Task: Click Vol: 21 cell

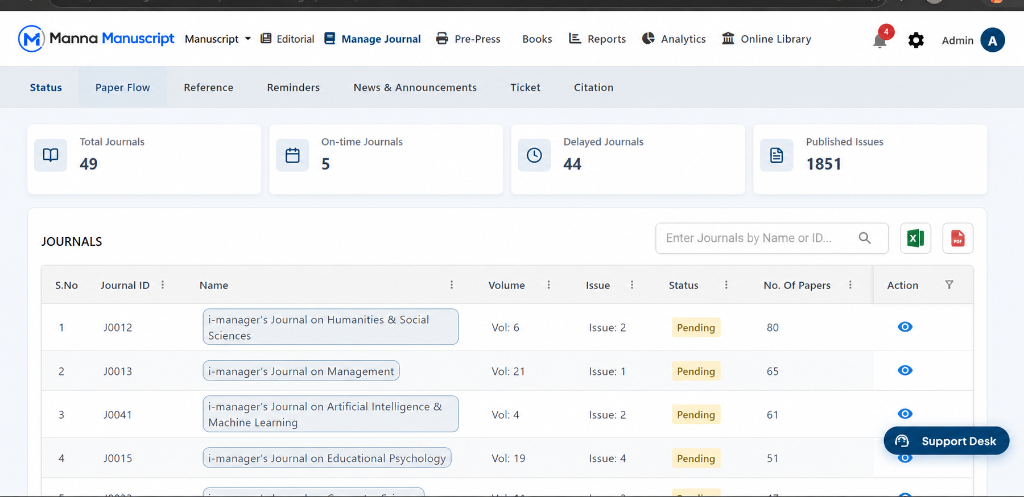Action: (507, 371)
